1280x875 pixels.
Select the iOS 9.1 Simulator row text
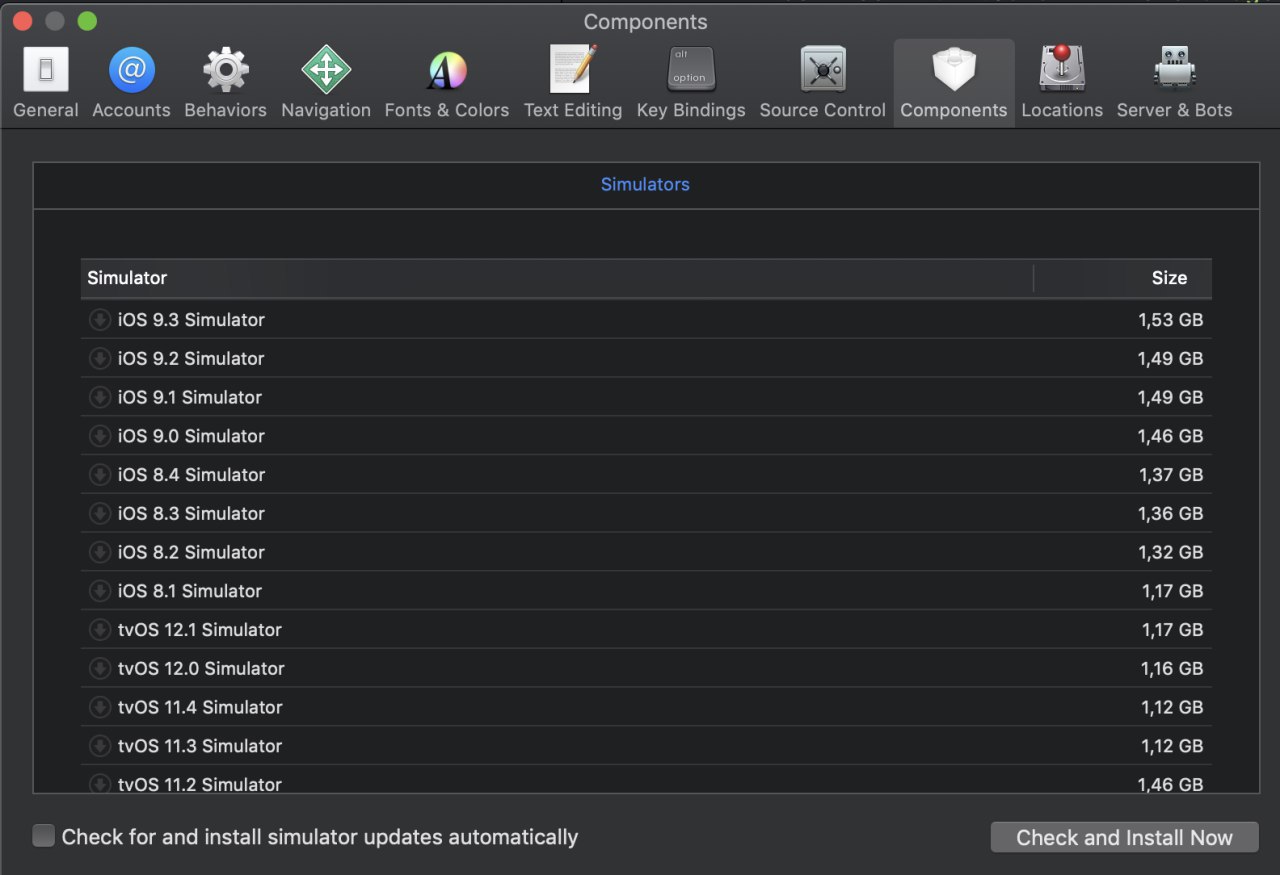pos(190,397)
